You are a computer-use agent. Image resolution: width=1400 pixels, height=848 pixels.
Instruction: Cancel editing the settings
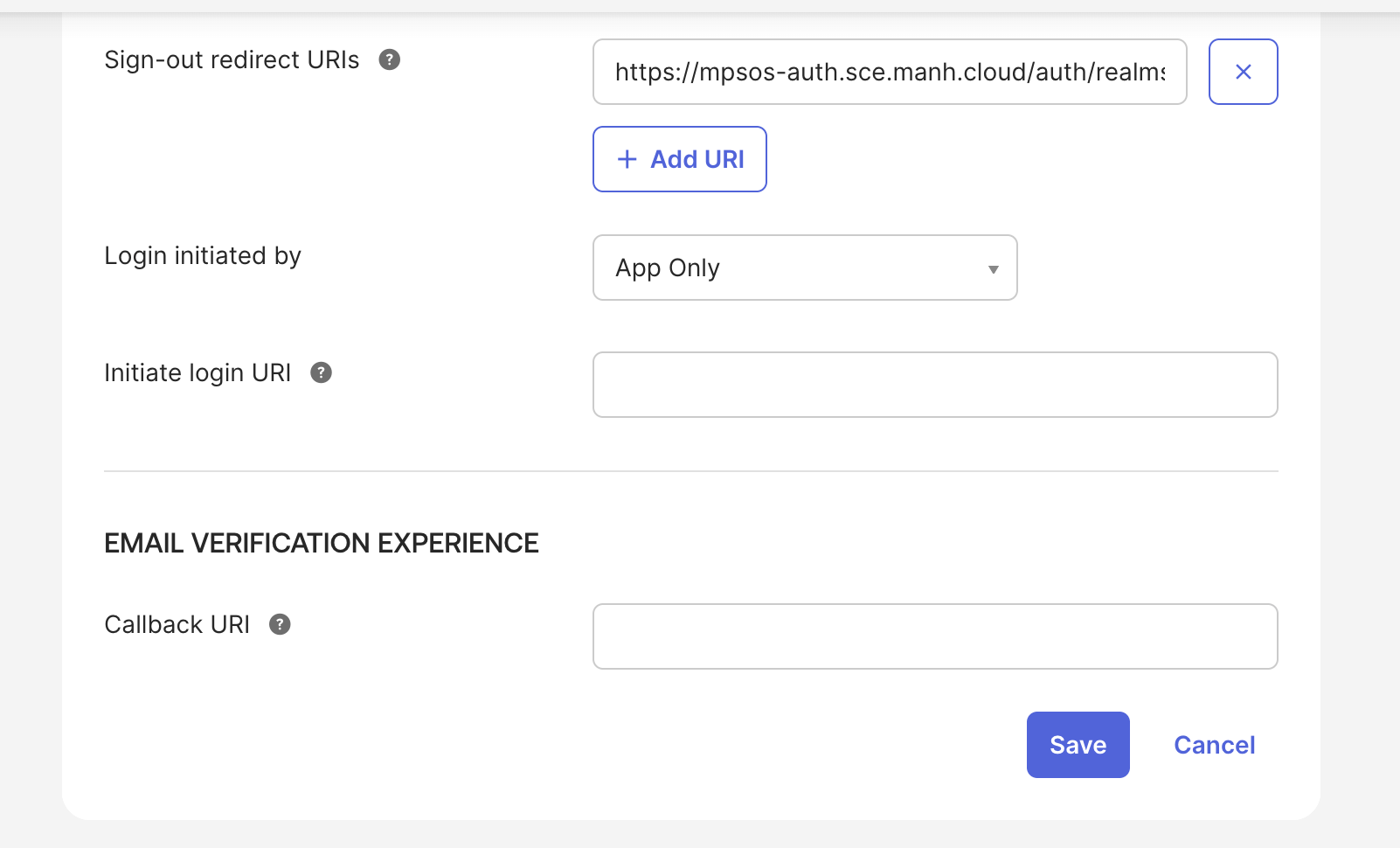pos(1214,745)
